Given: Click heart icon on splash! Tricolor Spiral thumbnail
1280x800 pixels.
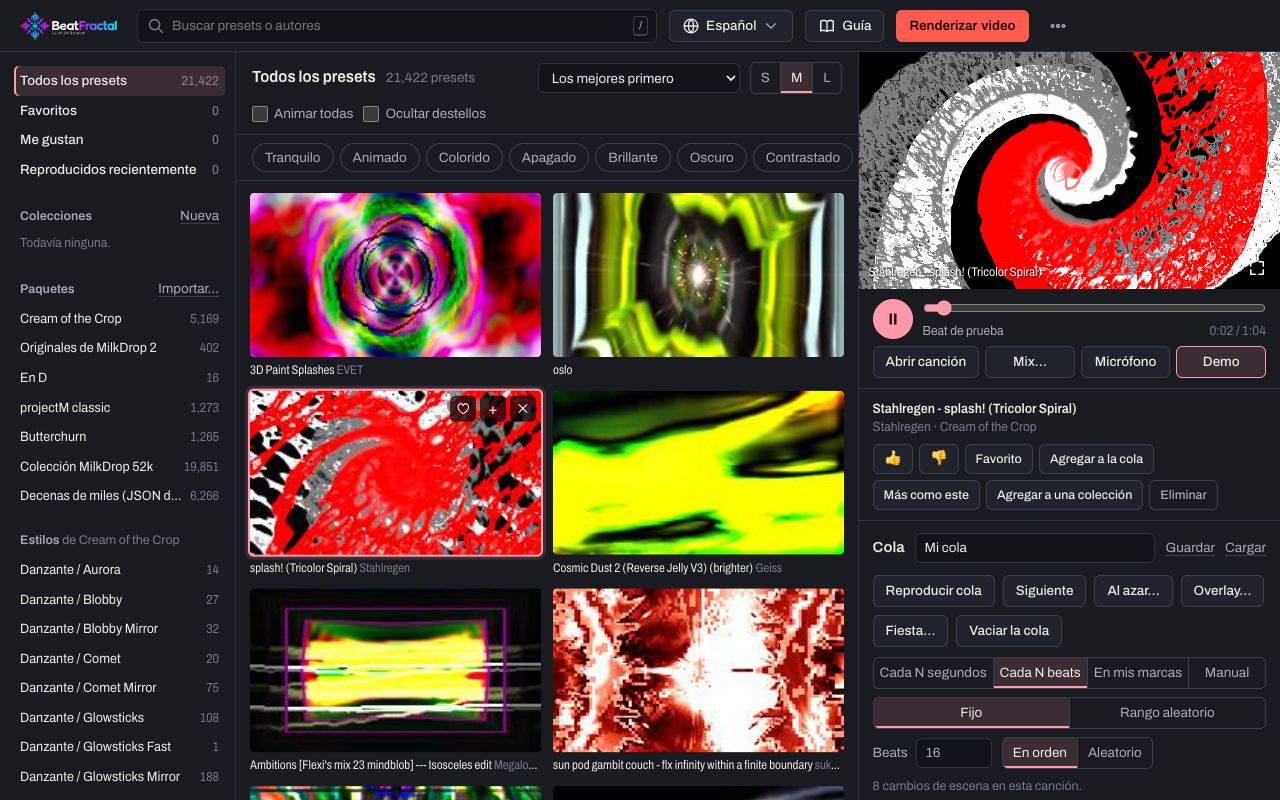Looking at the screenshot, I should (463, 408).
